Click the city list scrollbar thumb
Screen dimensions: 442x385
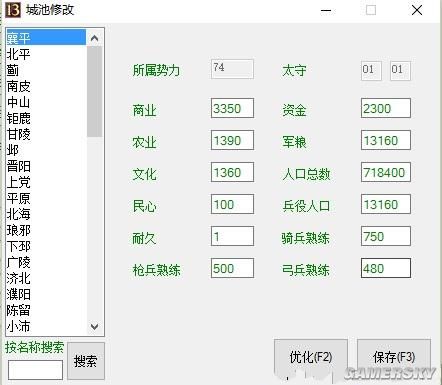pos(94,91)
